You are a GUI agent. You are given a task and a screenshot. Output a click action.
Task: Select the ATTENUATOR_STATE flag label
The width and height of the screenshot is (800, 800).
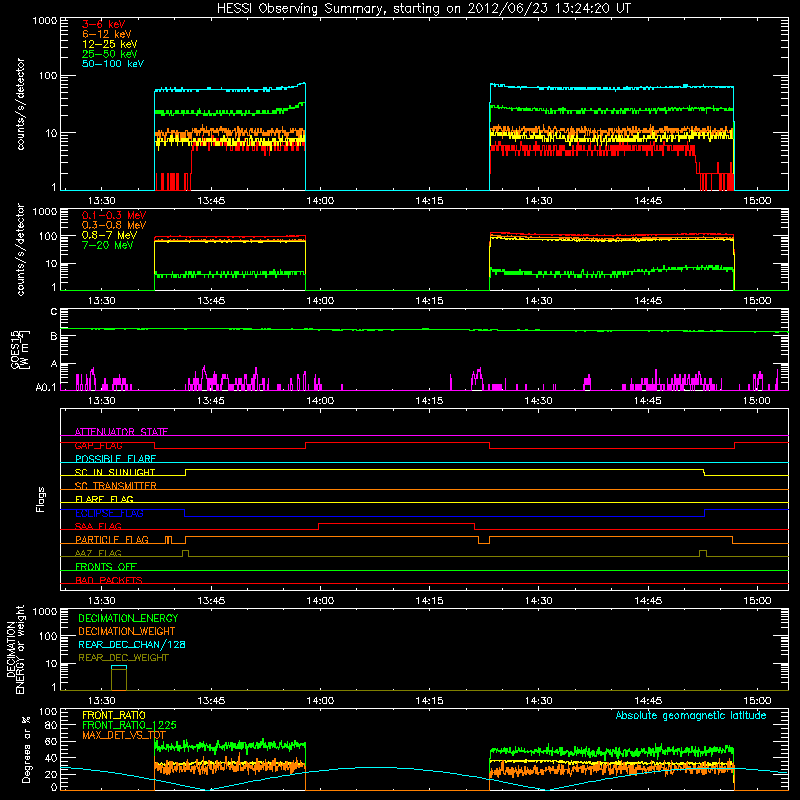(x=121, y=432)
